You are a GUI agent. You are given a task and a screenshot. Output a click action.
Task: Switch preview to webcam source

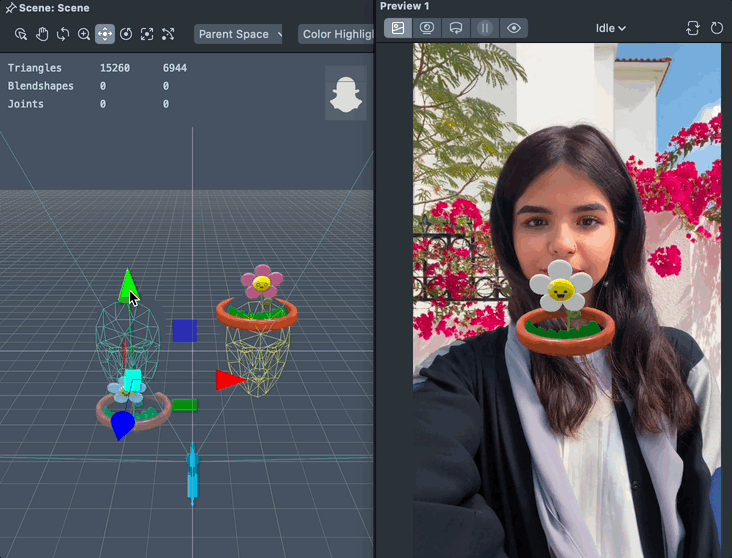pyautogui.click(x=427, y=28)
